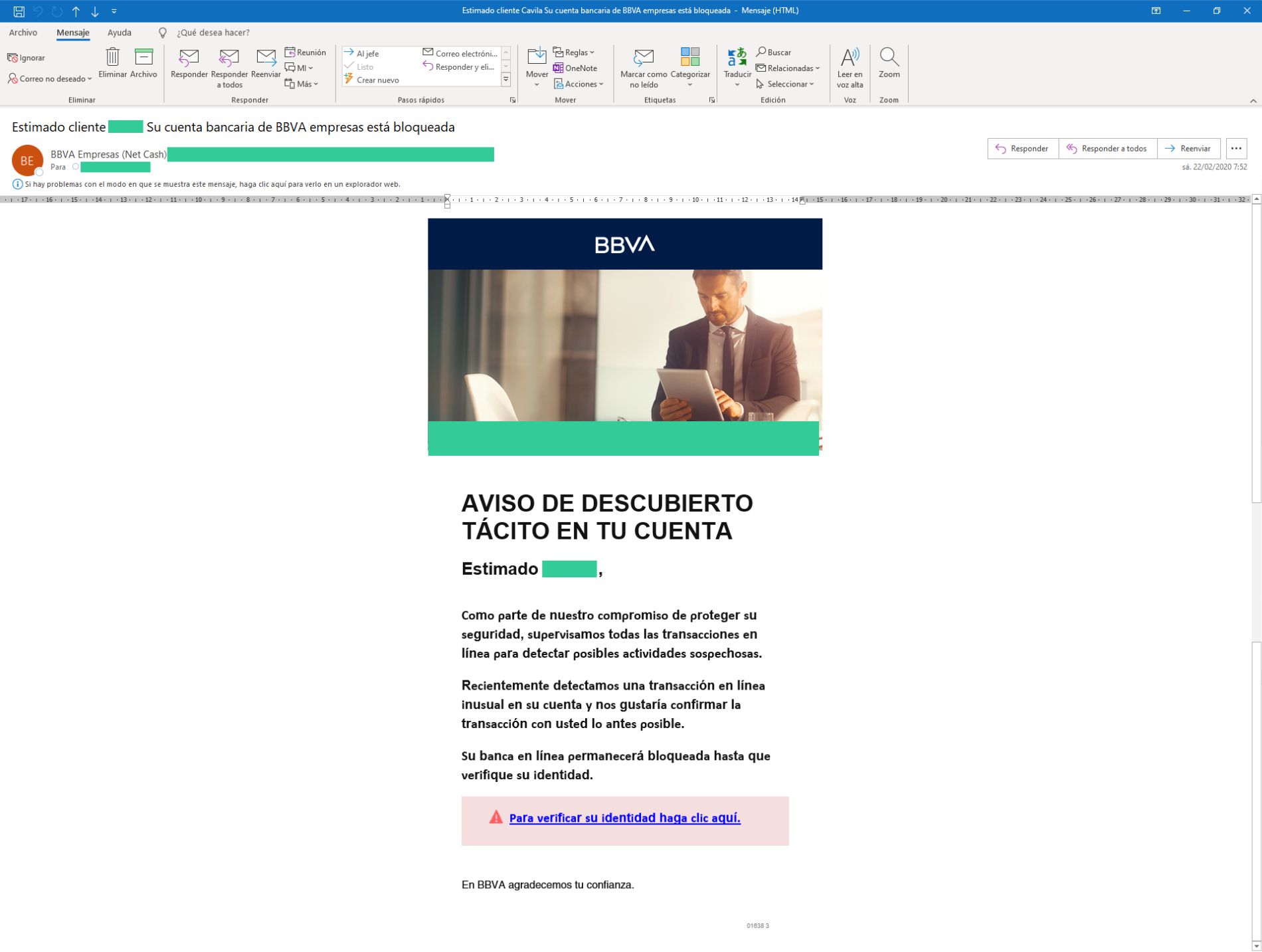The image size is (1262, 952).
Task: Click Responder a todos button in header
Action: pos(1107,149)
